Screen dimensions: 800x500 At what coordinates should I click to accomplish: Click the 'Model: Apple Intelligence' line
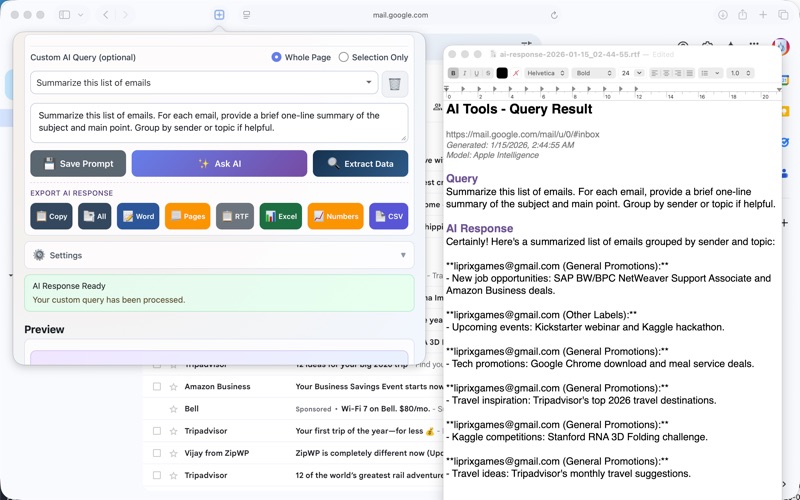(x=492, y=155)
